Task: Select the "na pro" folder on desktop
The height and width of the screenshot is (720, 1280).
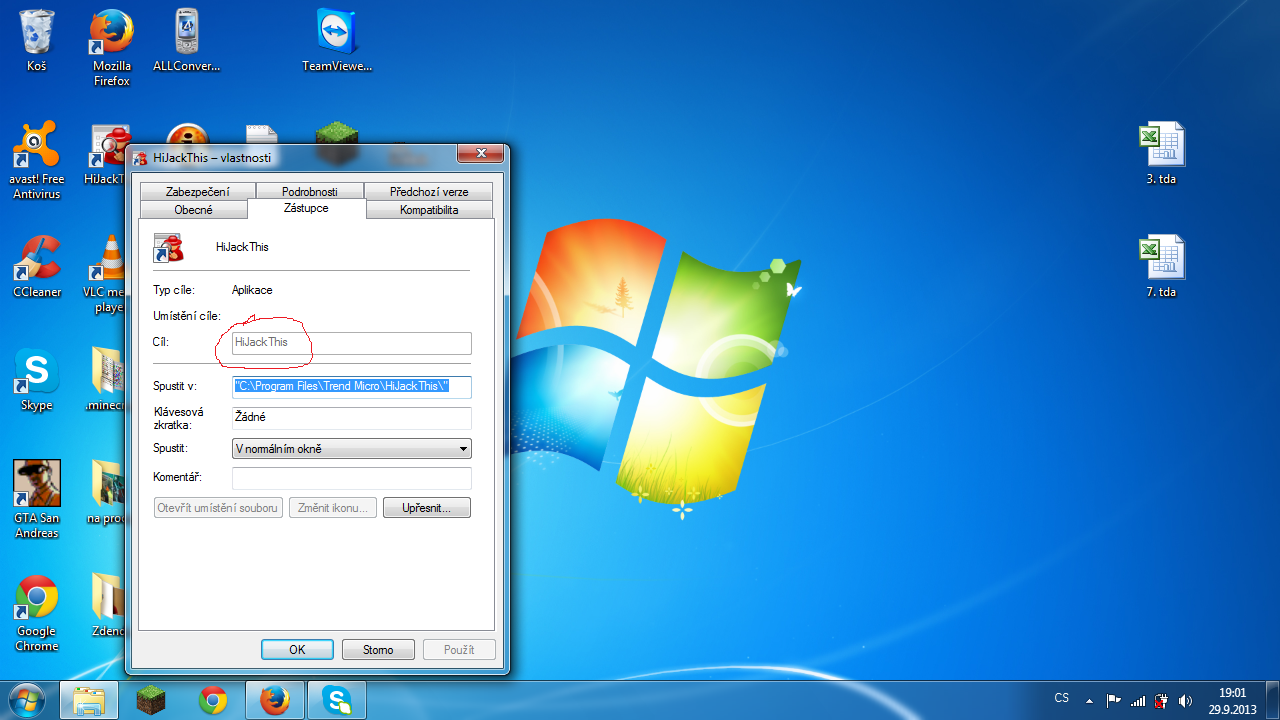Action: tap(106, 493)
